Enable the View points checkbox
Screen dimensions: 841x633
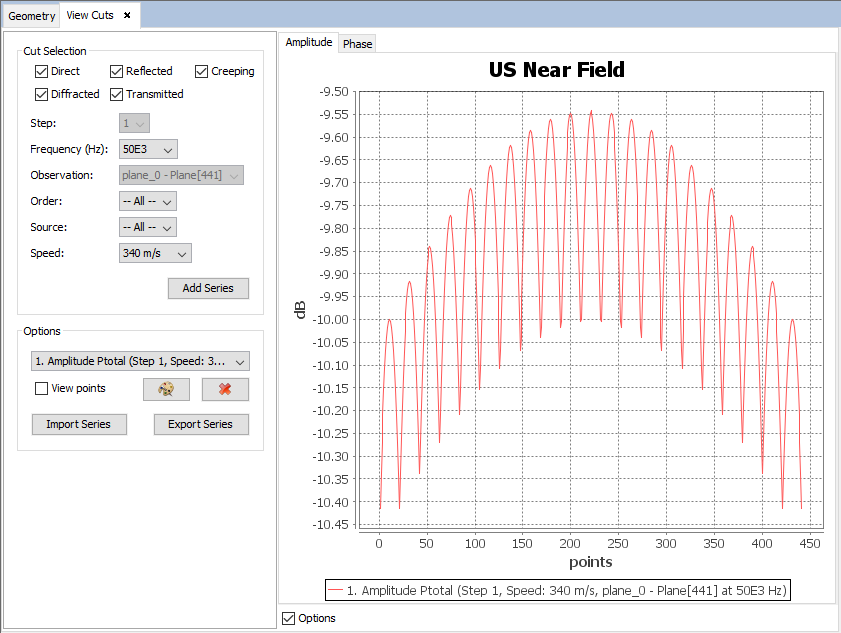(41, 388)
